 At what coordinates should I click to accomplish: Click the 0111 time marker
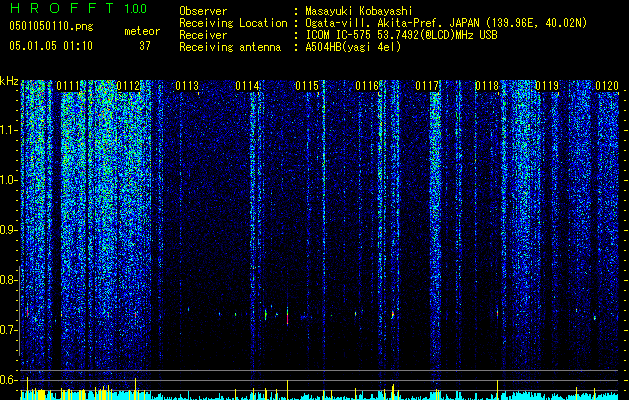tap(68, 86)
